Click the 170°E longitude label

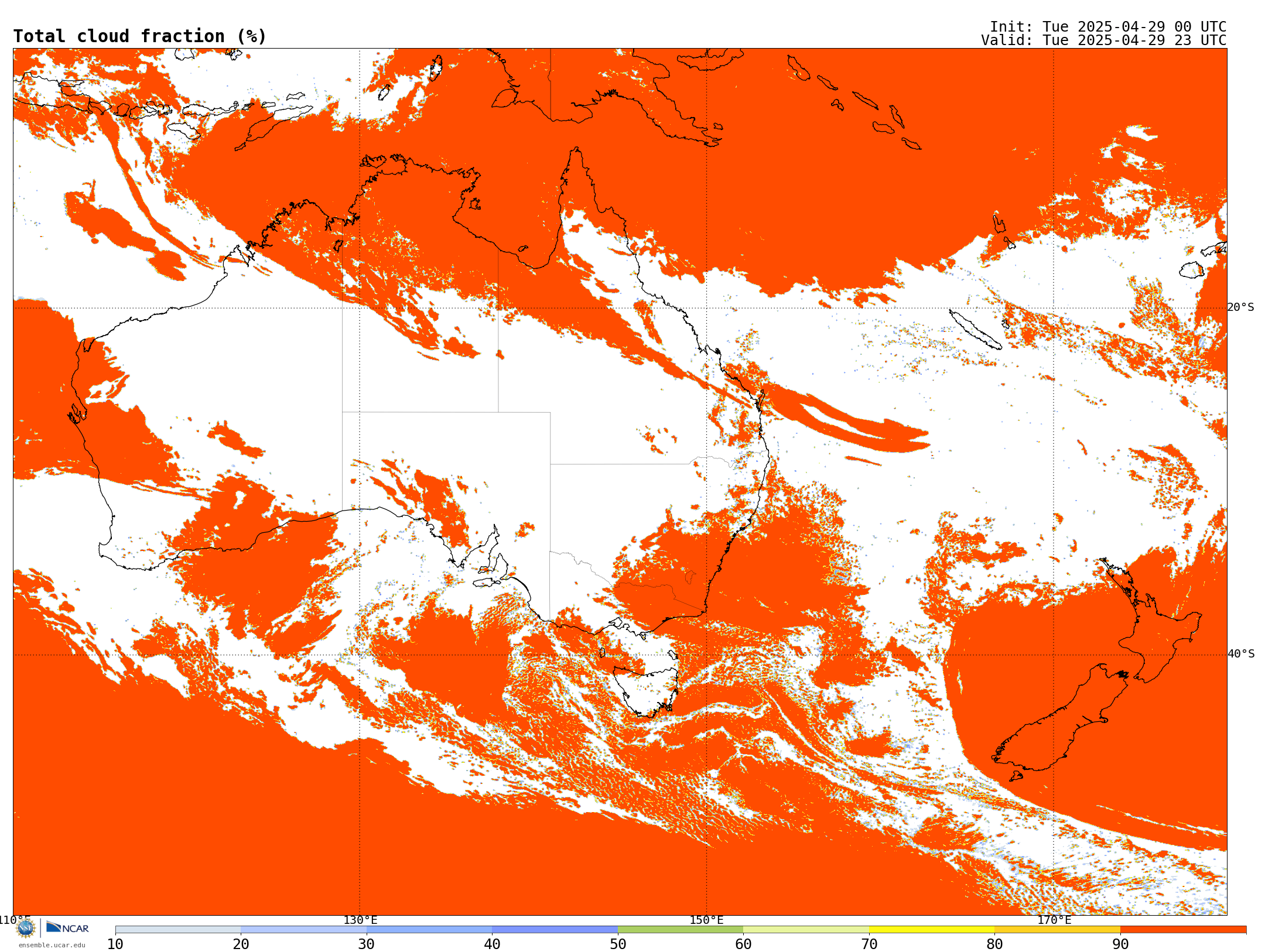tap(1054, 920)
